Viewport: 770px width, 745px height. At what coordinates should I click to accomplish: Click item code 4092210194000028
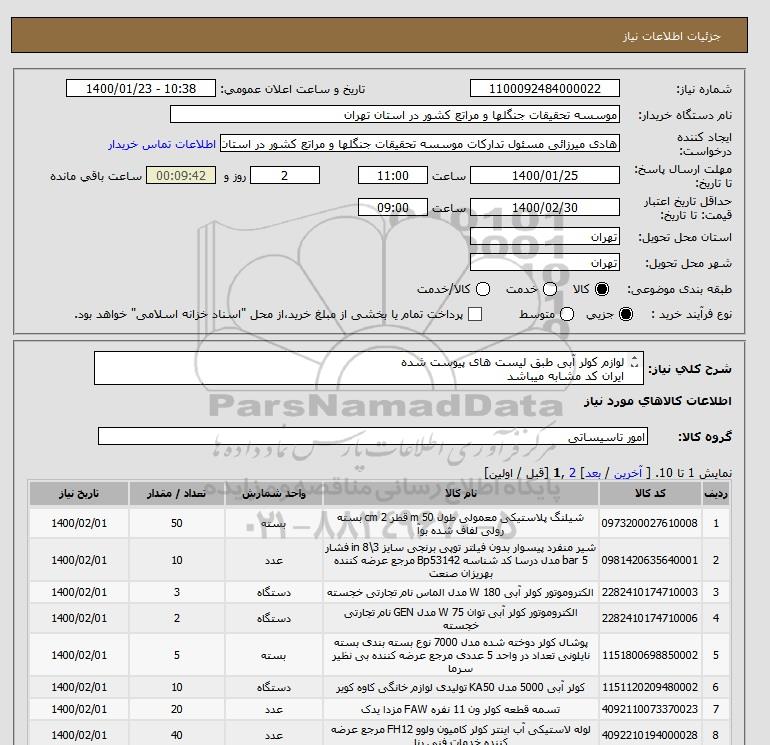[650, 735]
